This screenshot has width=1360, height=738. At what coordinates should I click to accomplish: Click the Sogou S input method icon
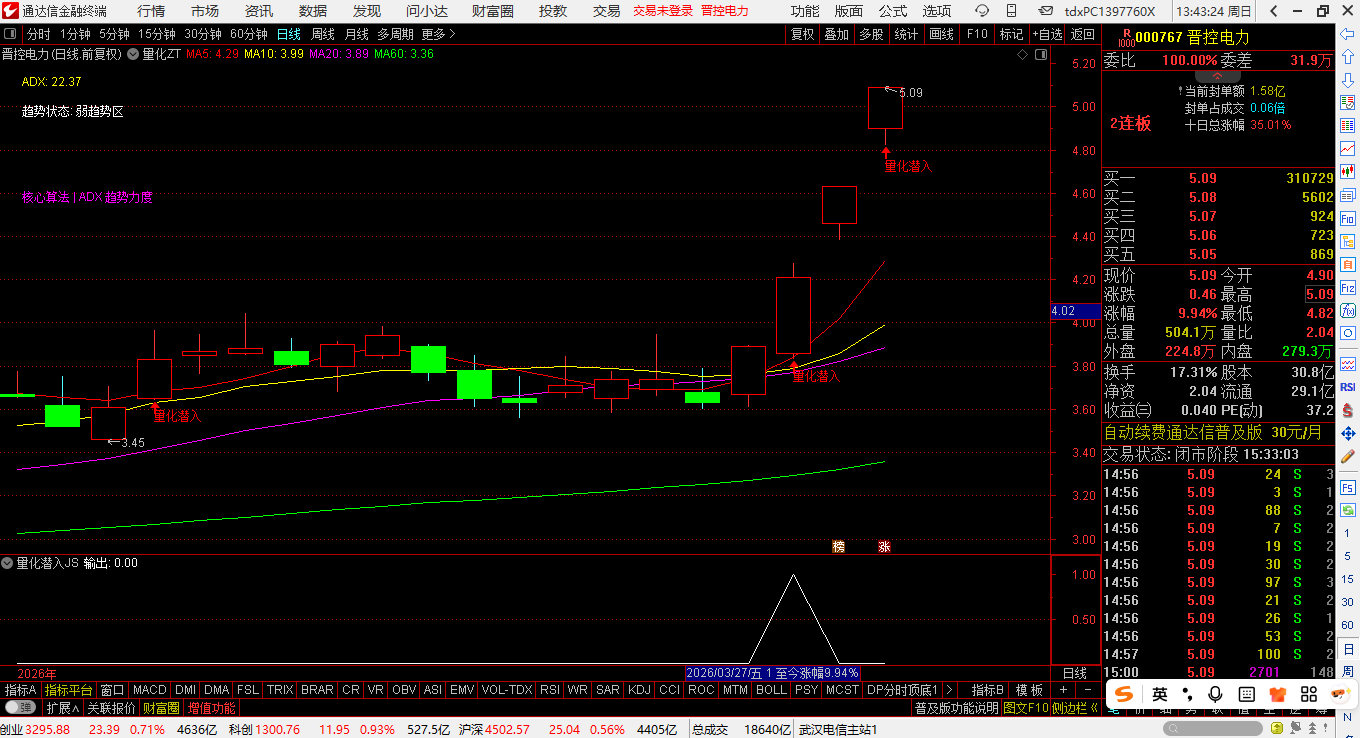point(1123,694)
